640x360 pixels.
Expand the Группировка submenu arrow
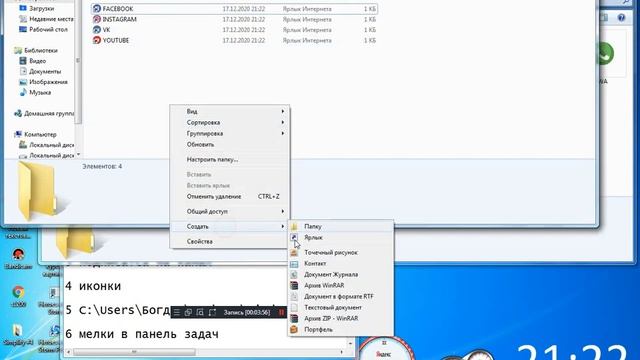point(282,133)
